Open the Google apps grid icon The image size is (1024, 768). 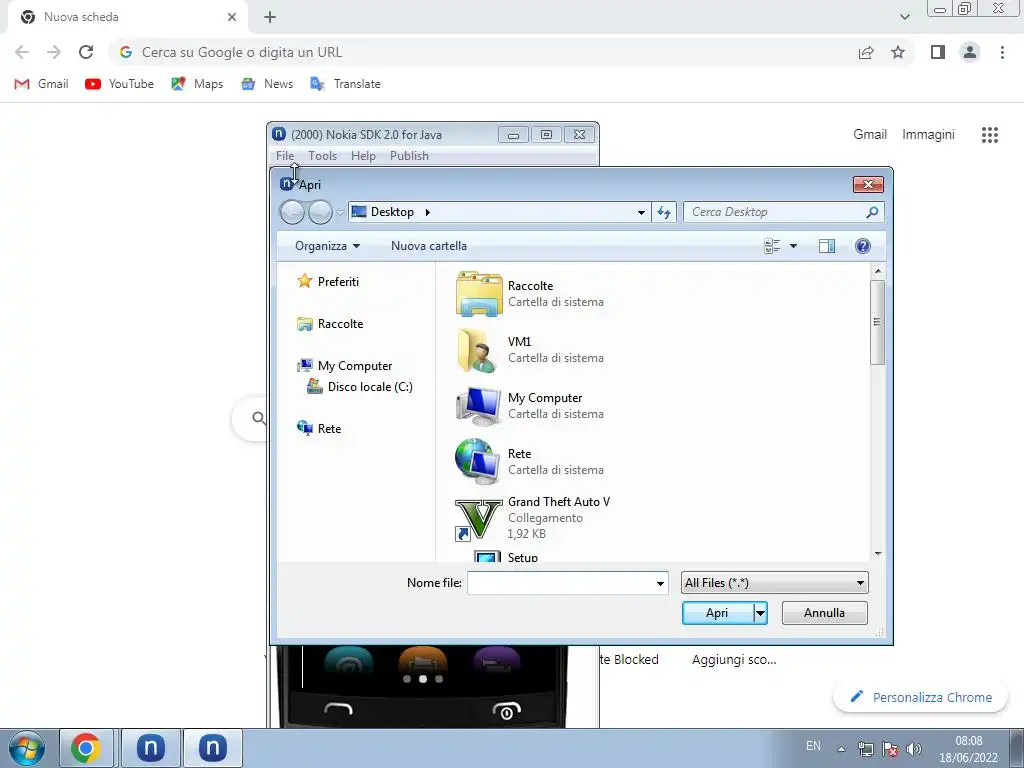click(990, 135)
